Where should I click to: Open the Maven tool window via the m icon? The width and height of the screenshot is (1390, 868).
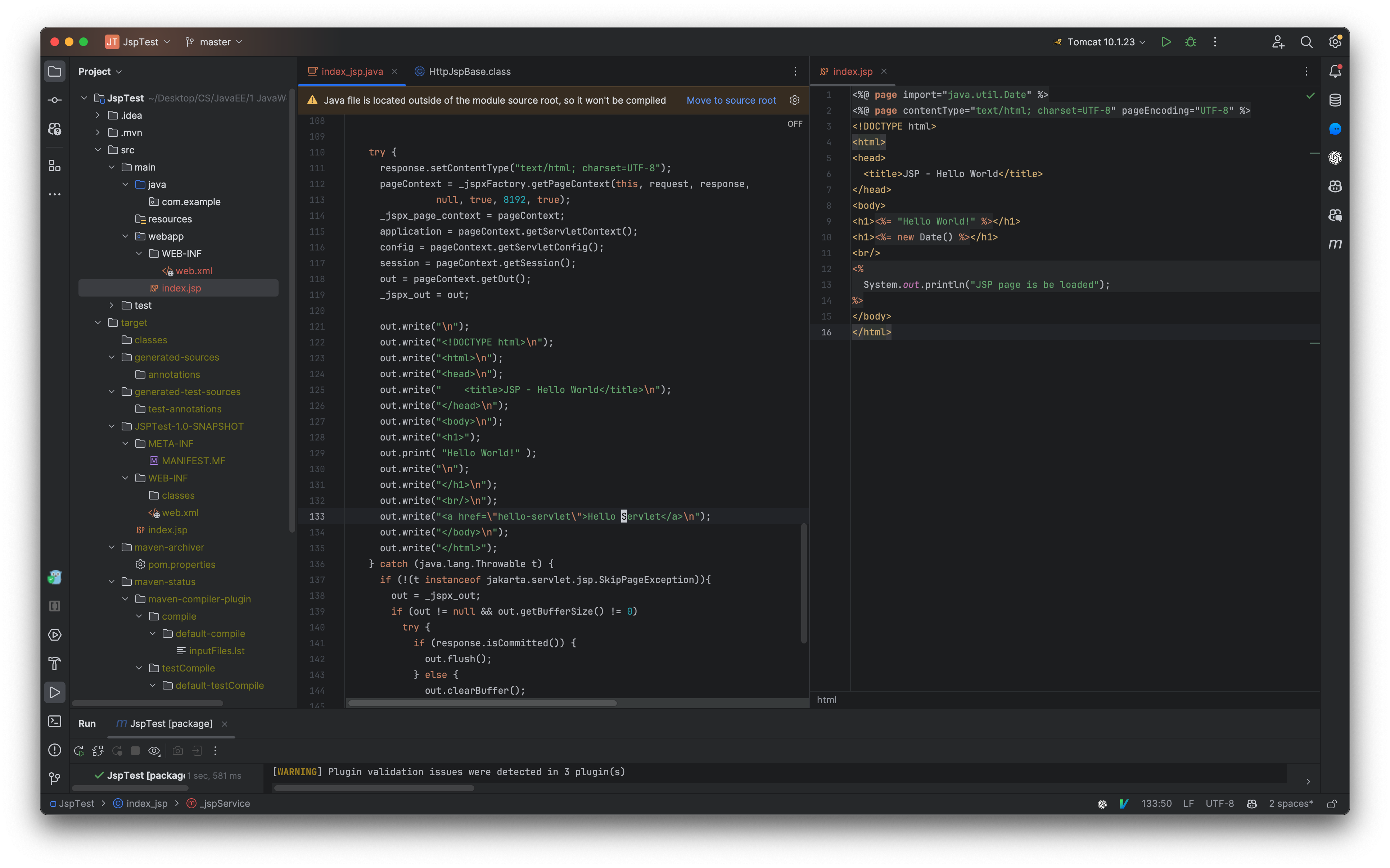1335,243
